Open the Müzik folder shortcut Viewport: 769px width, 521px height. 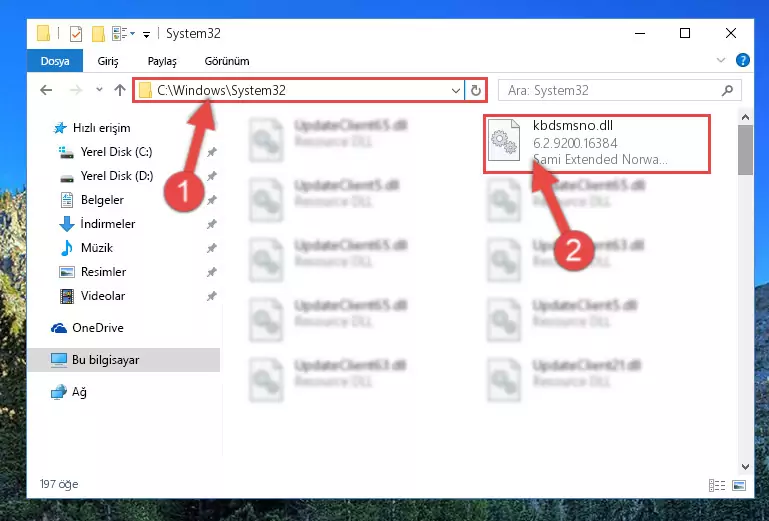click(86, 248)
